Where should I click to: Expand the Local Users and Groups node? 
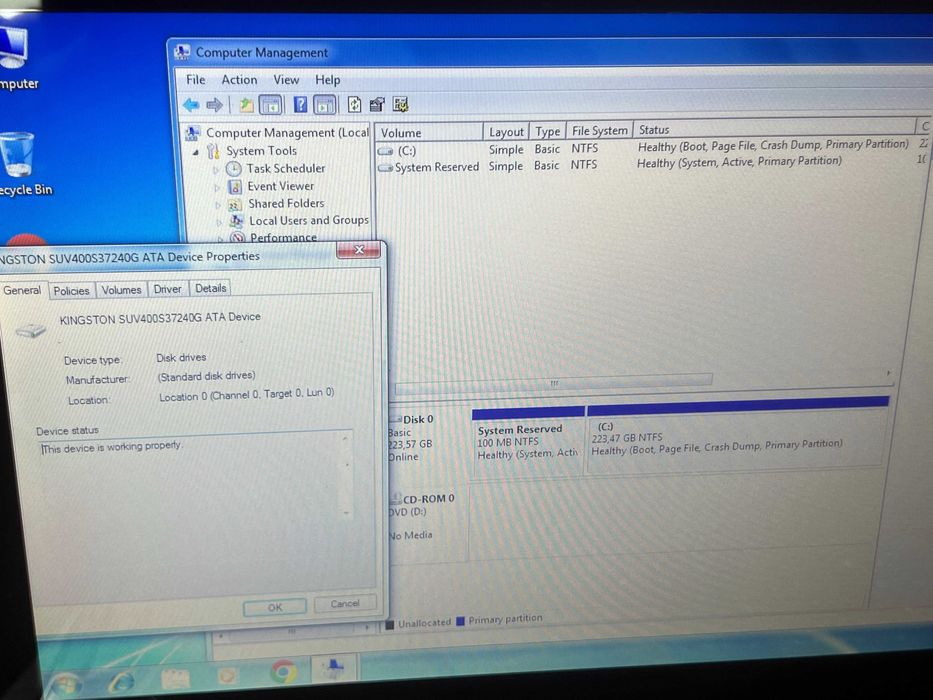[220, 223]
